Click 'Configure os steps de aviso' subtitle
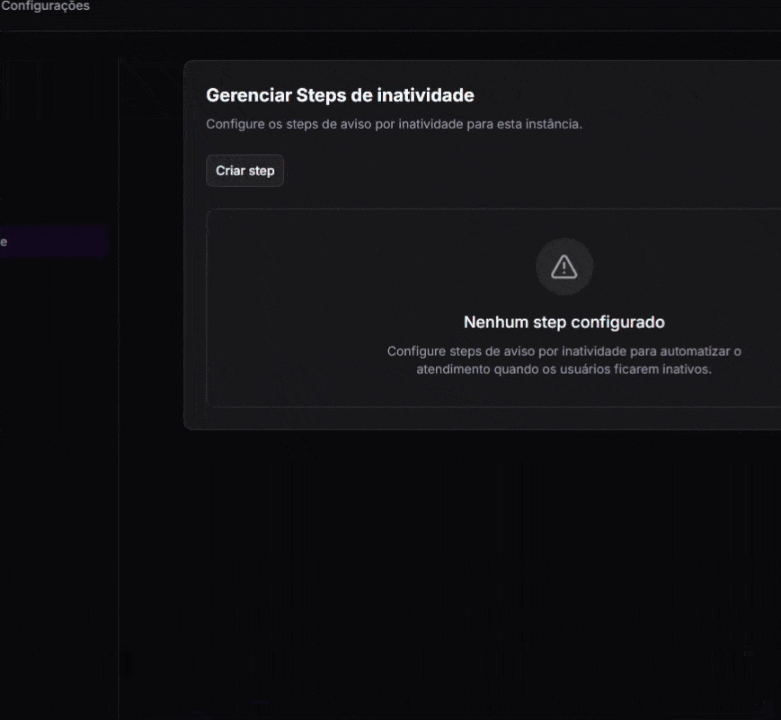 [394, 124]
